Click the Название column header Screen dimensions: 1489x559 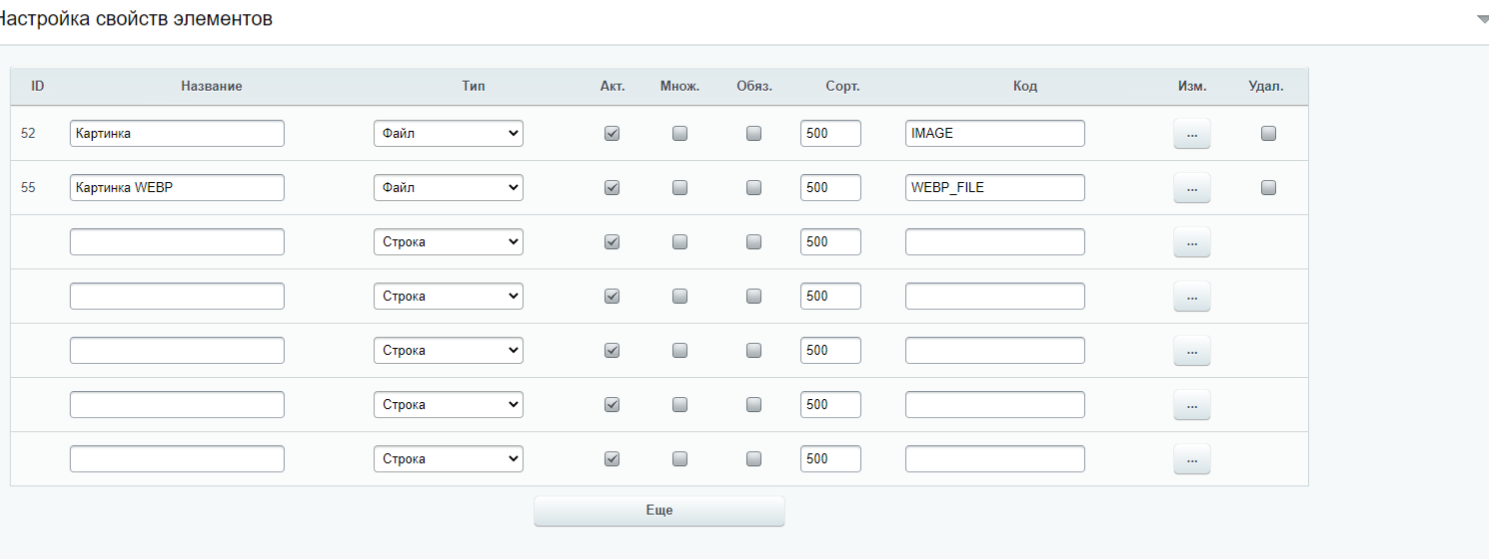[211, 87]
